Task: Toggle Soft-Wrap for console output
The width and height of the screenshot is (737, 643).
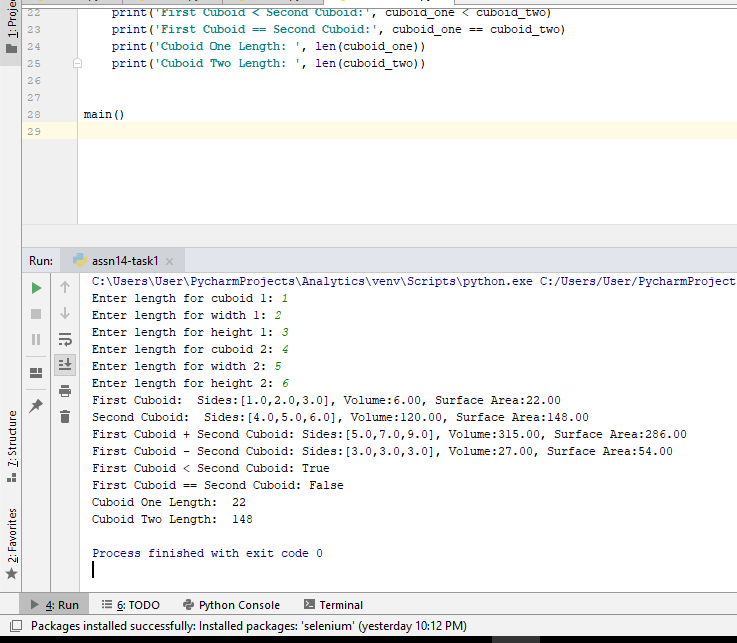Action: (65, 339)
